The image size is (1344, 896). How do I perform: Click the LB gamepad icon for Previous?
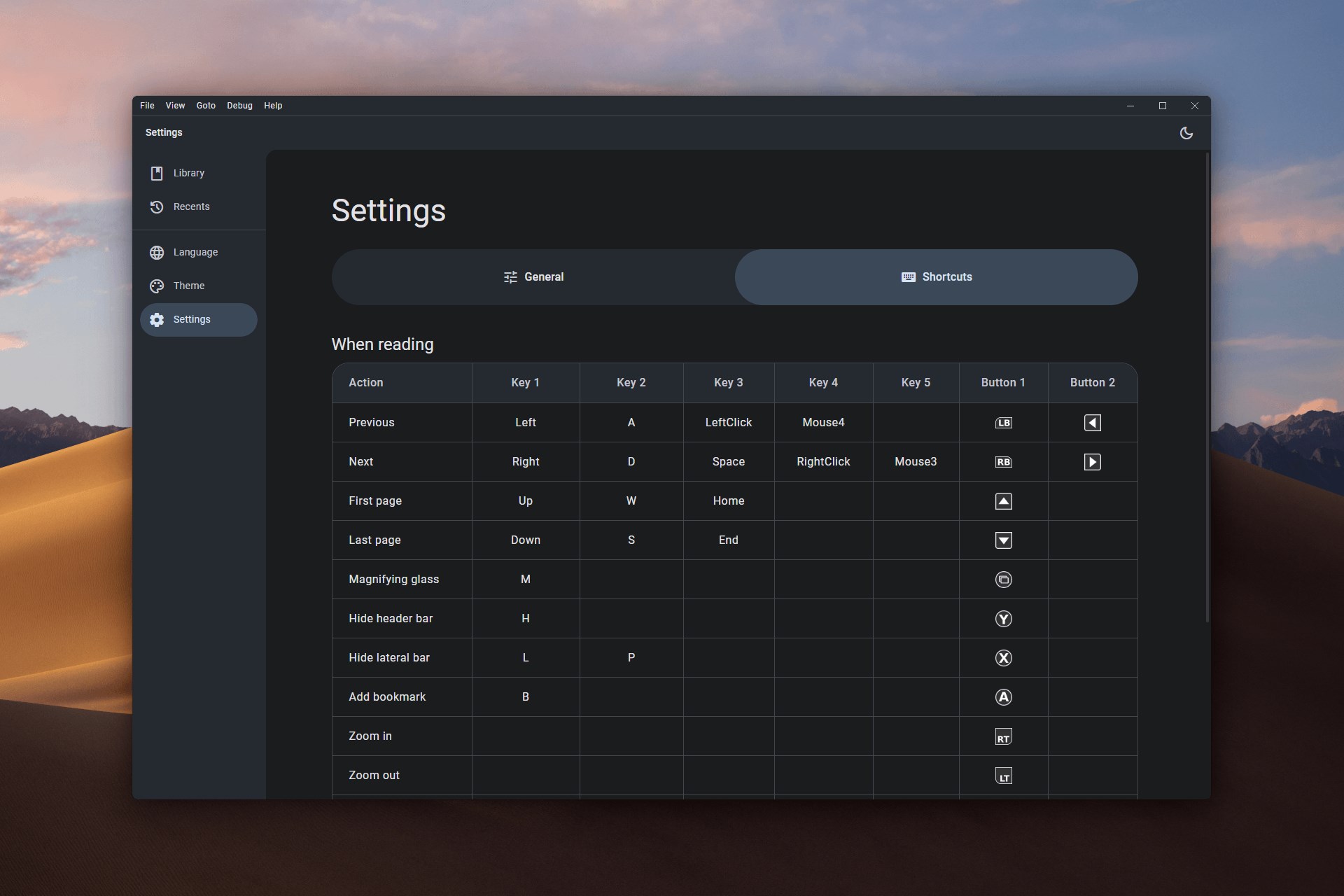tap(1003, 422)
